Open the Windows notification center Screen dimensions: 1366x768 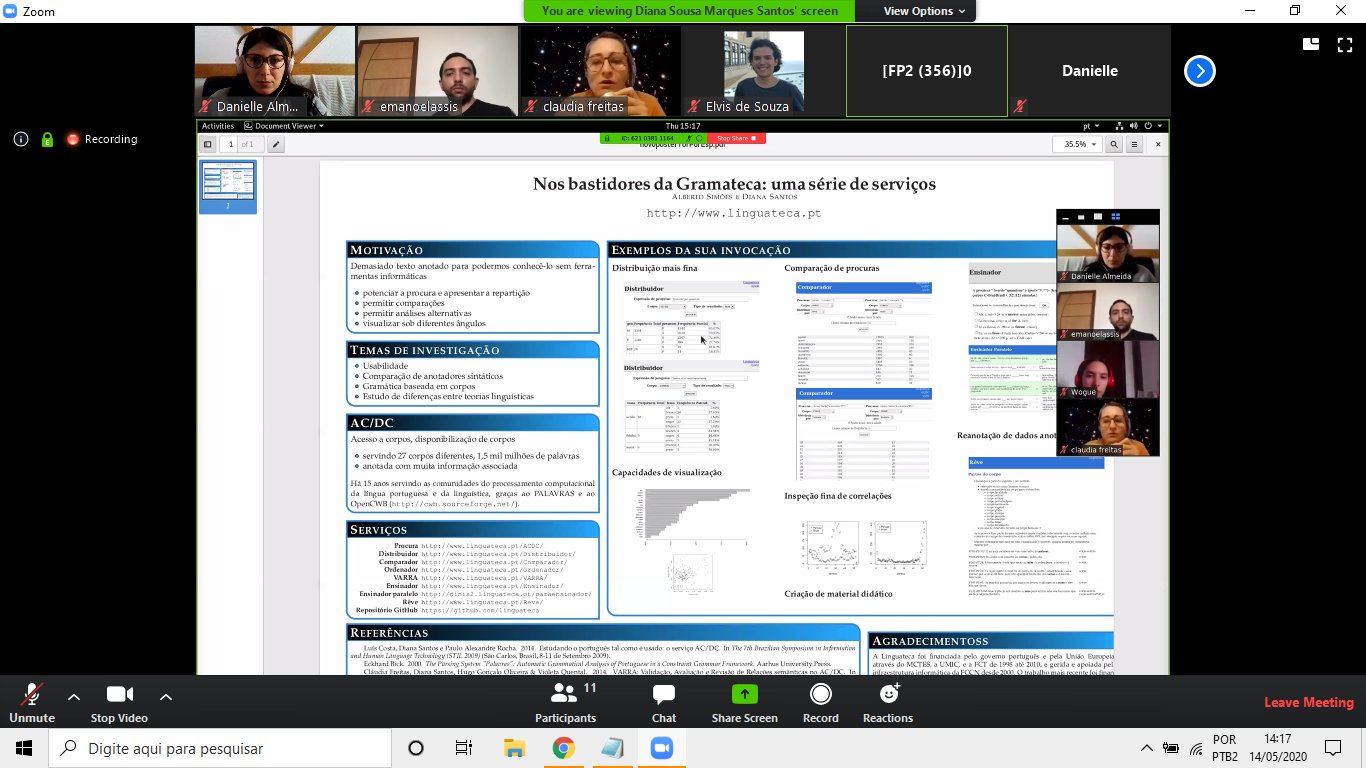tap(1332, 748)
